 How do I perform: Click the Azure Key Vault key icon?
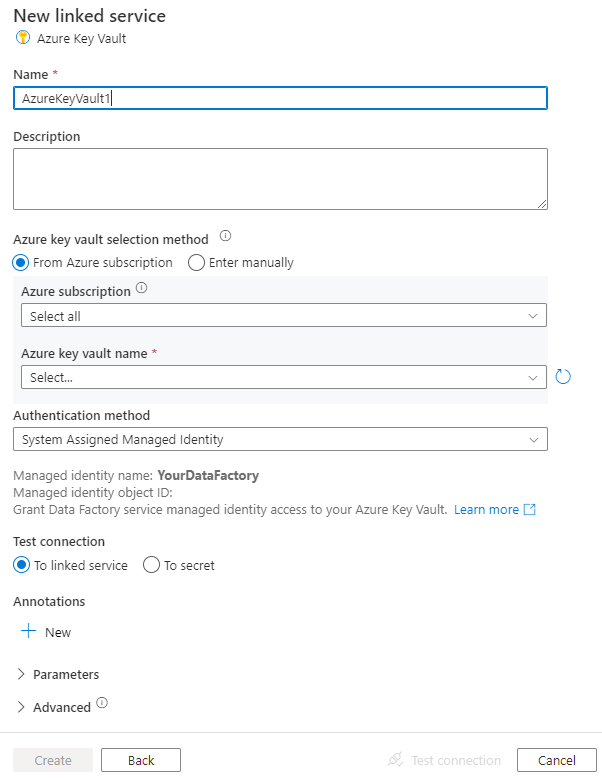pos(22,38)
